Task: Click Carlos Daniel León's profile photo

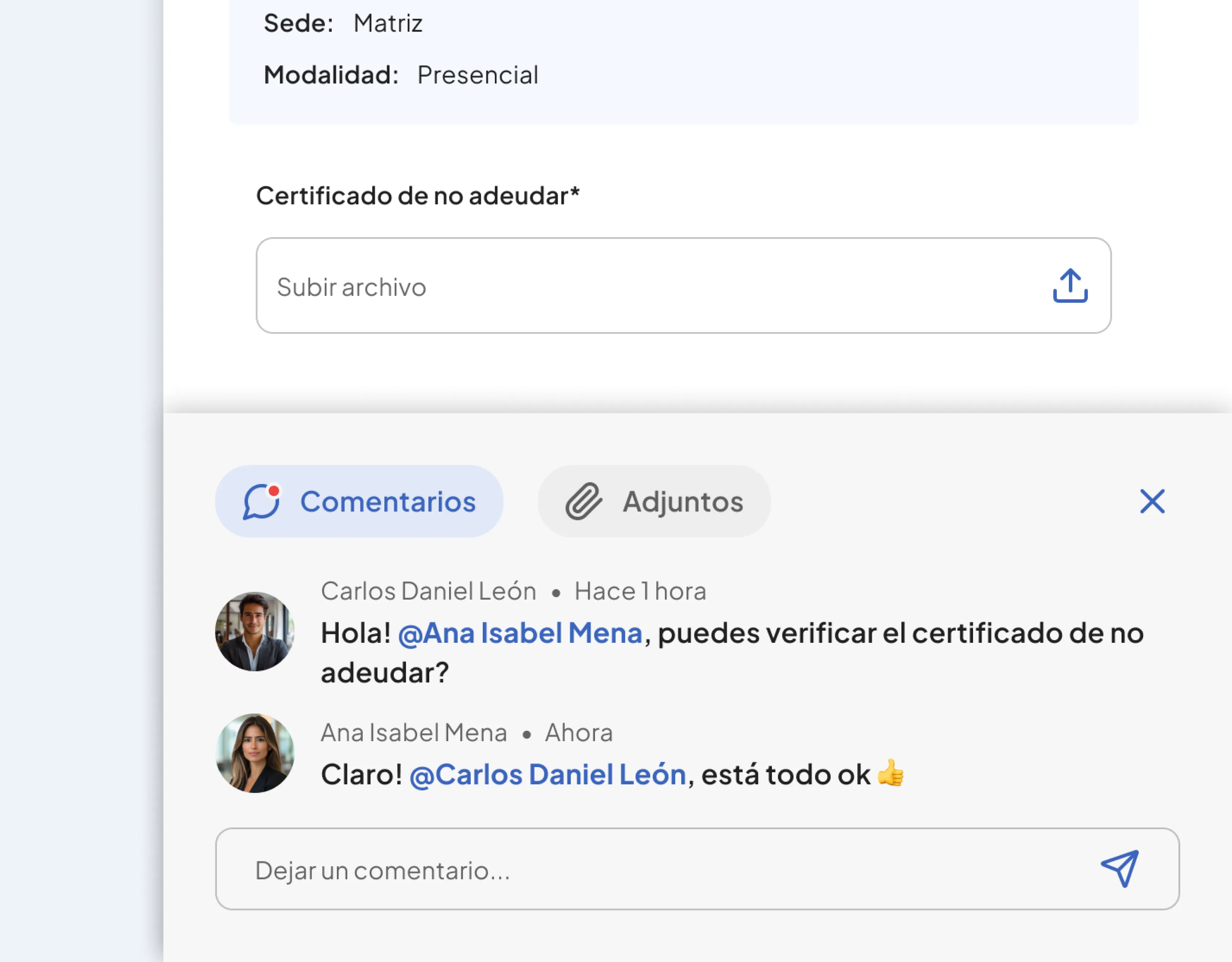Action: point(255,631)
